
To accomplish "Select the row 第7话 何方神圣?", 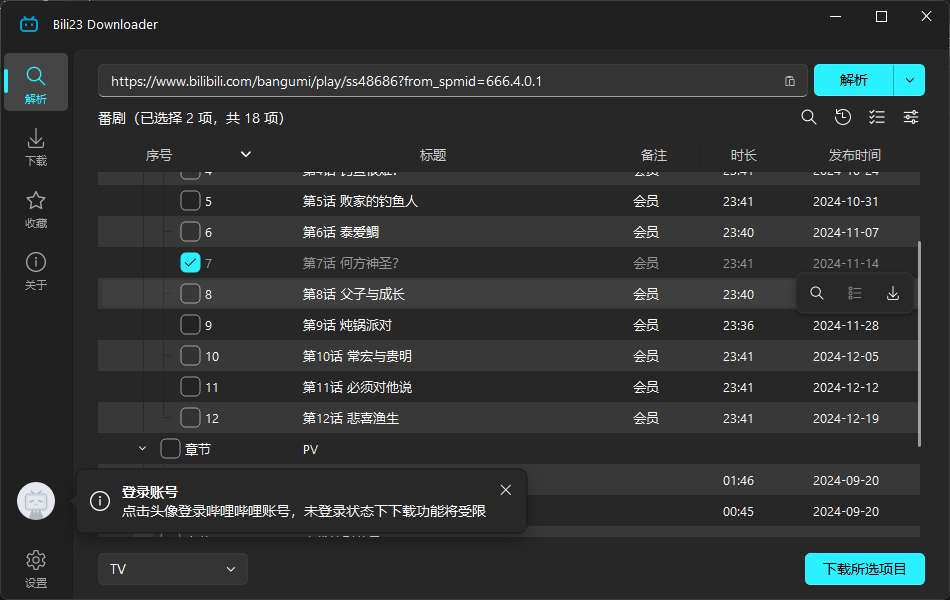I will [509, 262].
